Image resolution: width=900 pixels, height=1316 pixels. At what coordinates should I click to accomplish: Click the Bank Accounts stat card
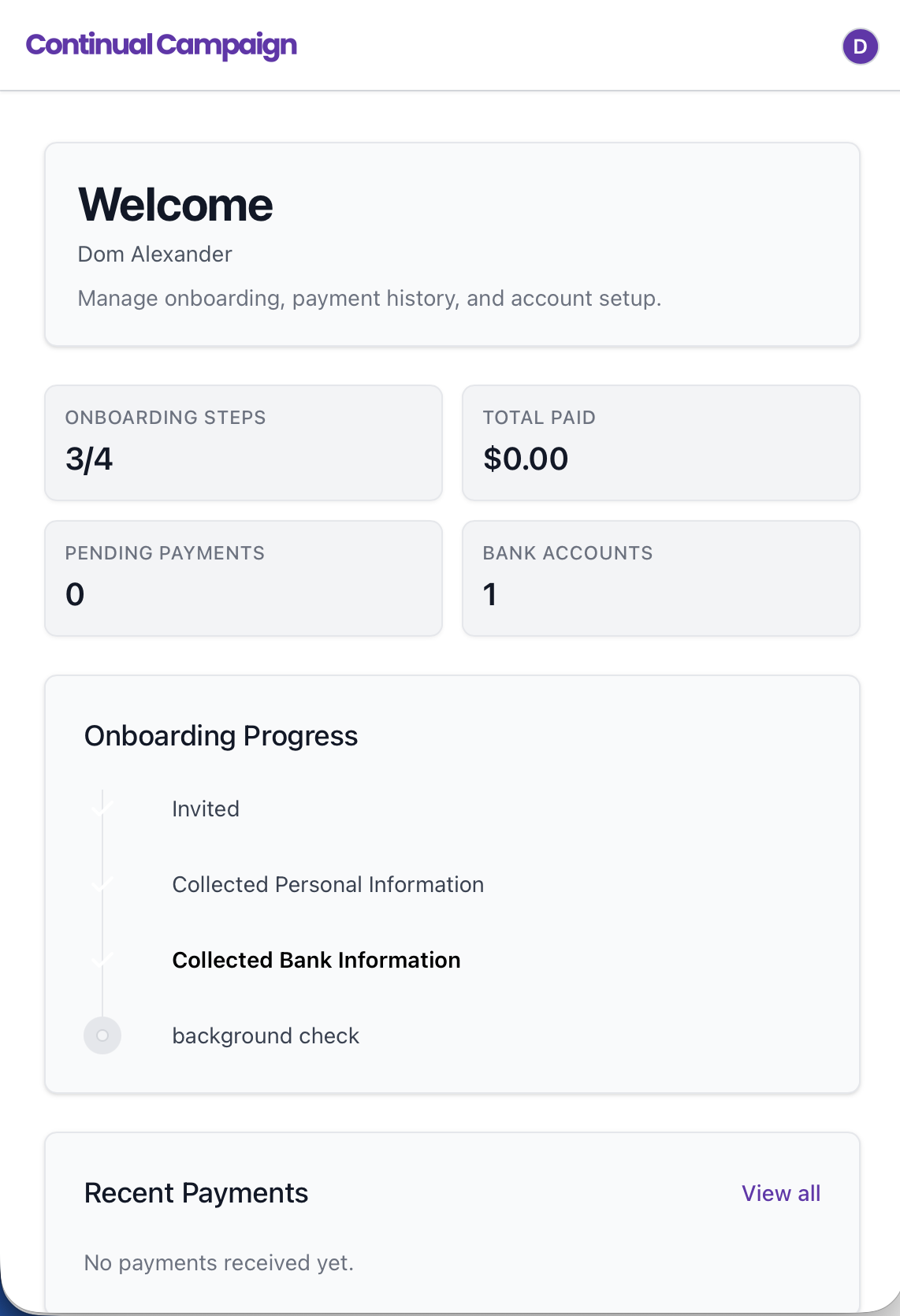pos(661,578)
